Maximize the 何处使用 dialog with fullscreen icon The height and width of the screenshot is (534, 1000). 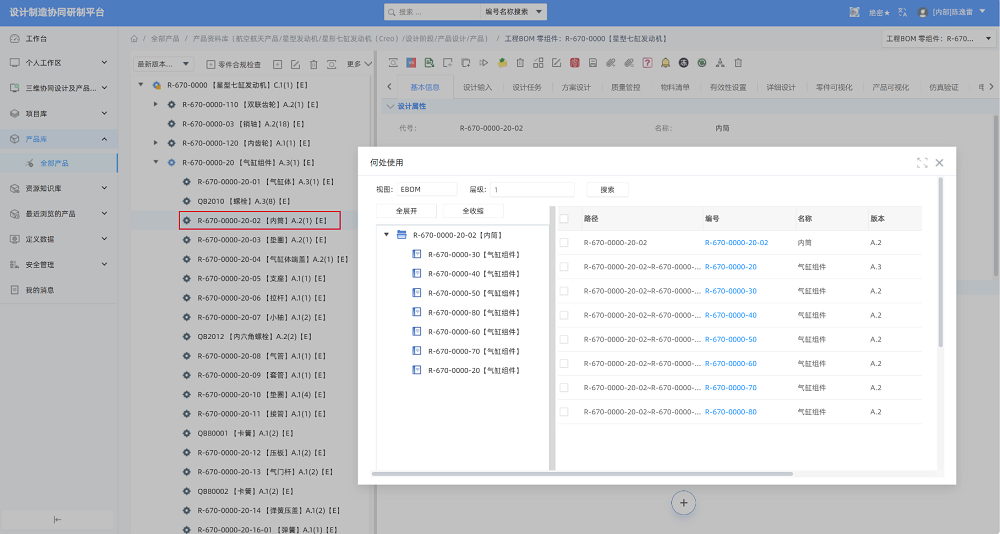pos(922,163)
